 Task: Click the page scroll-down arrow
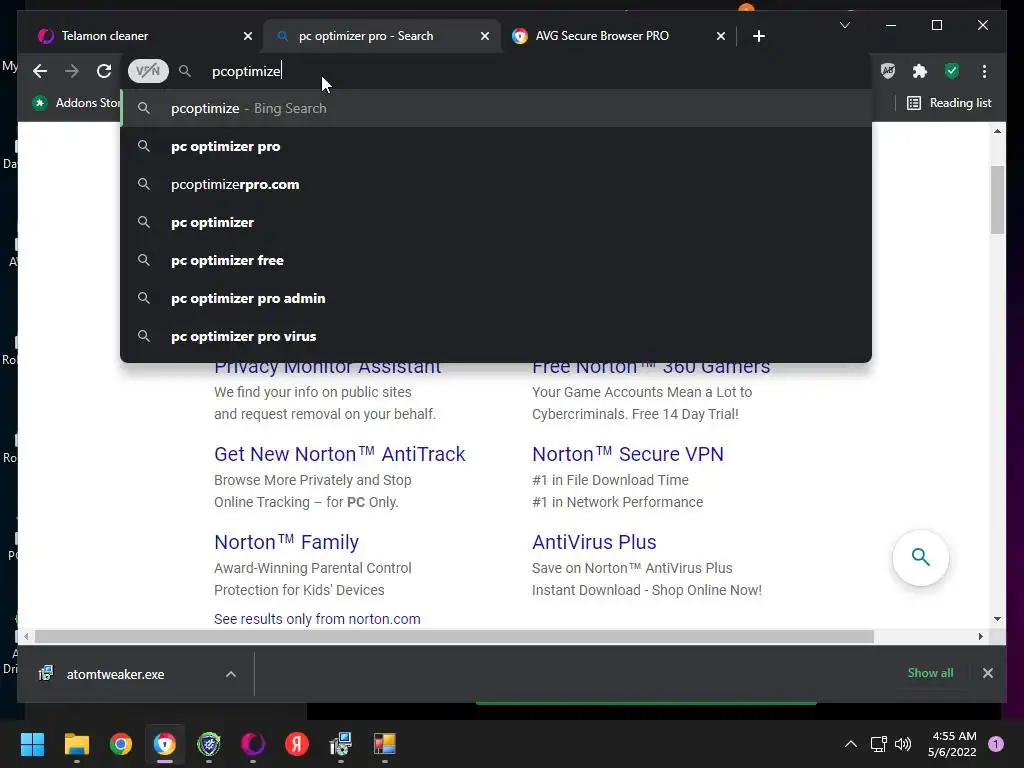(997, 618)
